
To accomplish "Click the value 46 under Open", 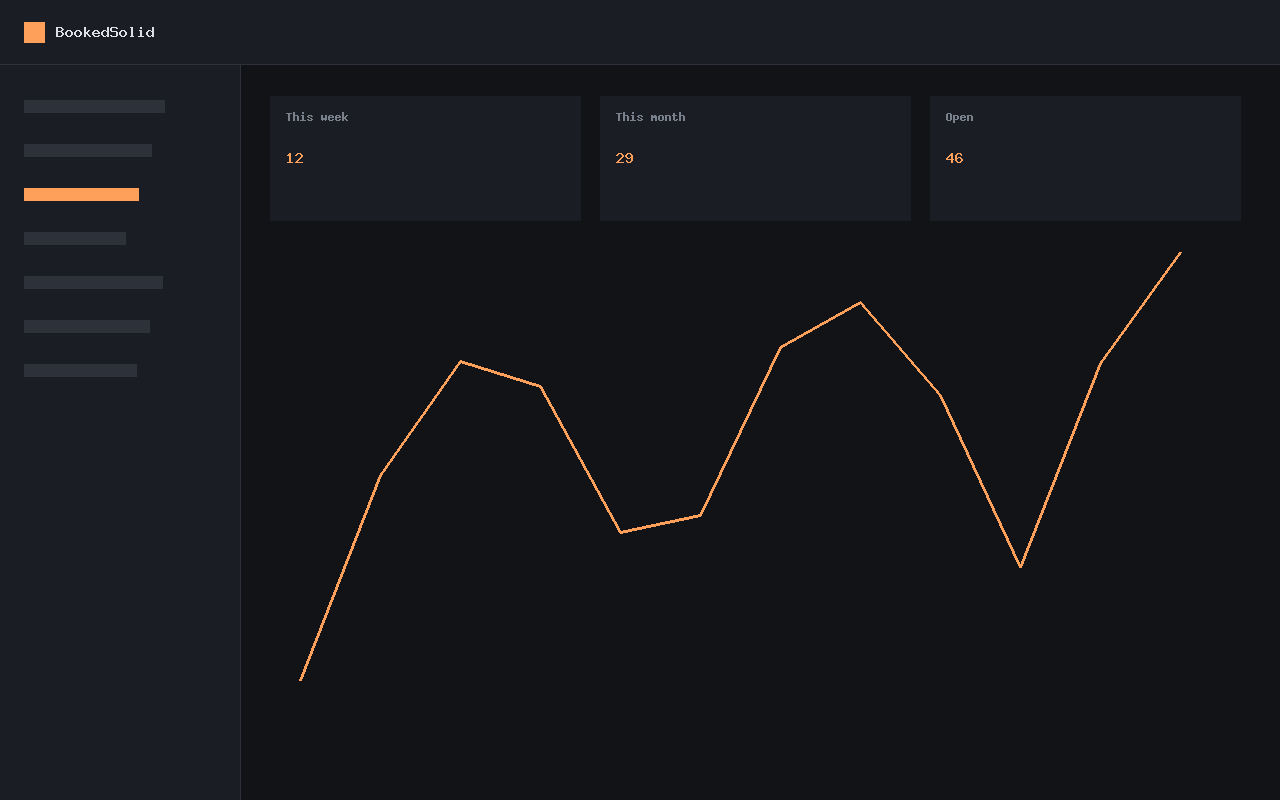I will 954,158.
